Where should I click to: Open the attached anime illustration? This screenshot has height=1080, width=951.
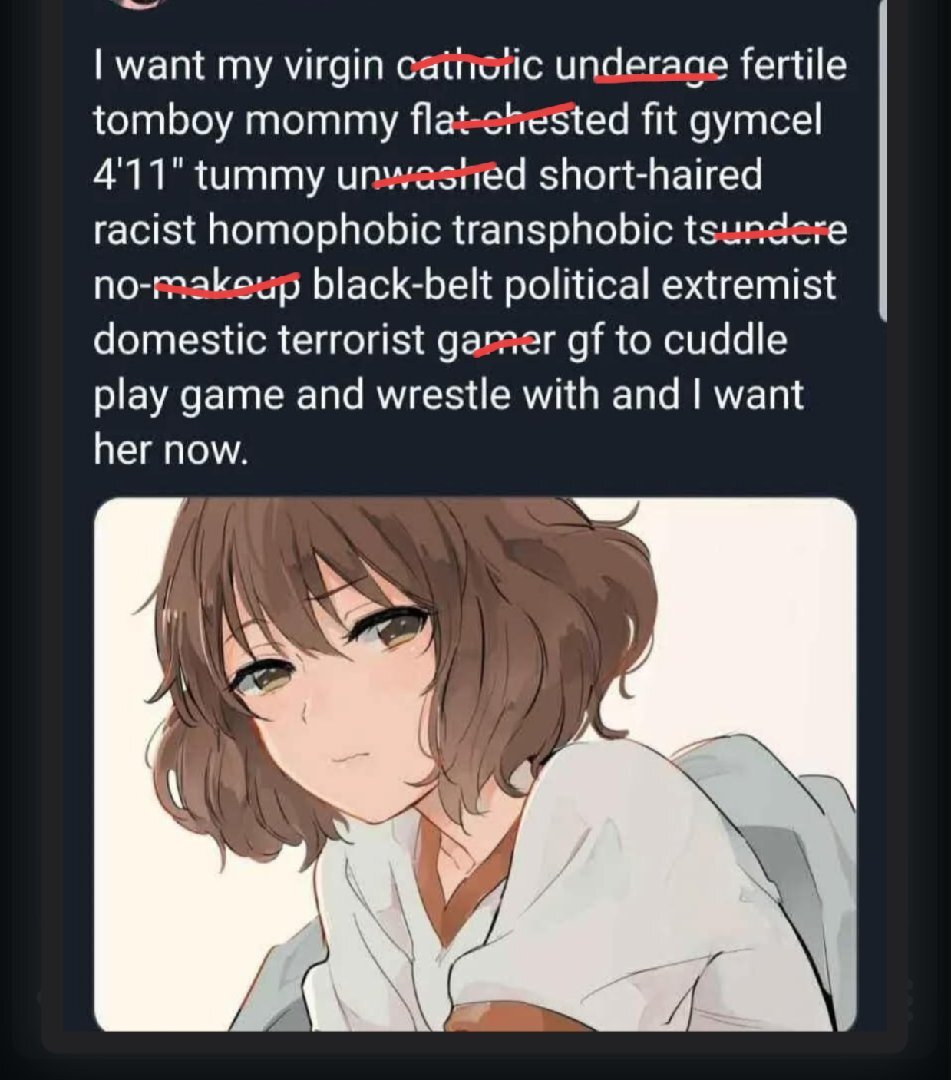(475, 764)
